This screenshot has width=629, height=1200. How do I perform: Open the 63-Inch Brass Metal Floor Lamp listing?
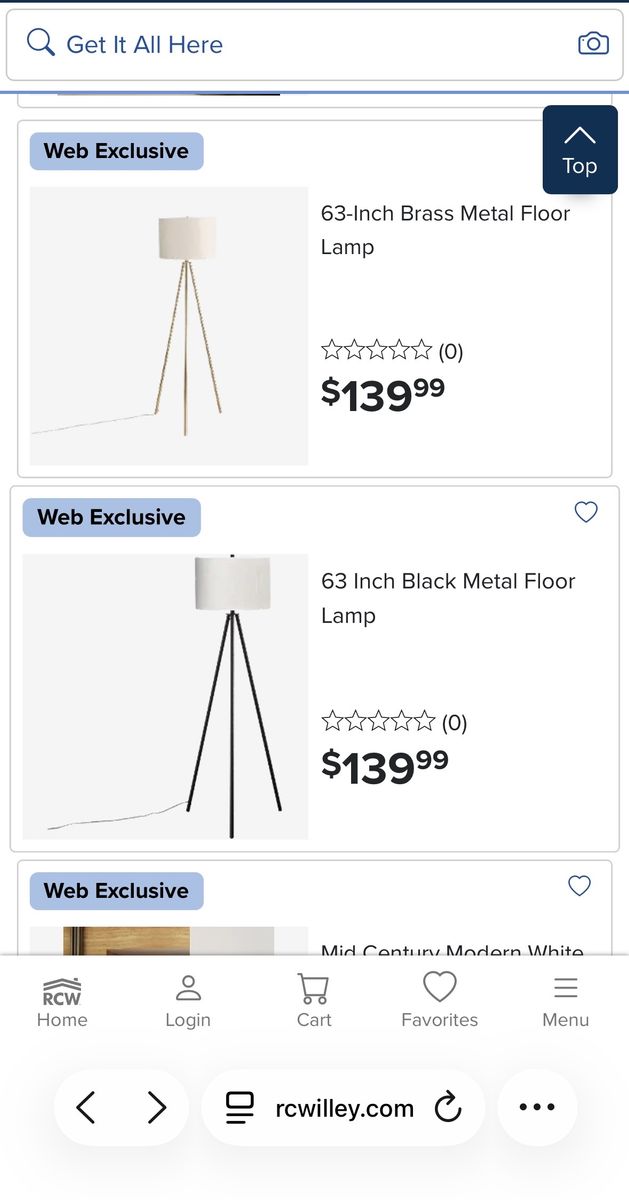(x=446, y=230)
